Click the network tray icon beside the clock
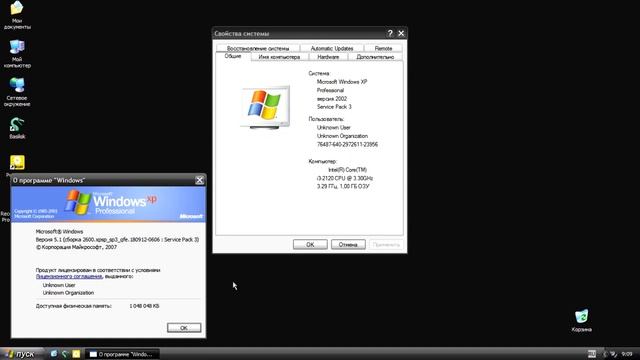 coord(613,354)
